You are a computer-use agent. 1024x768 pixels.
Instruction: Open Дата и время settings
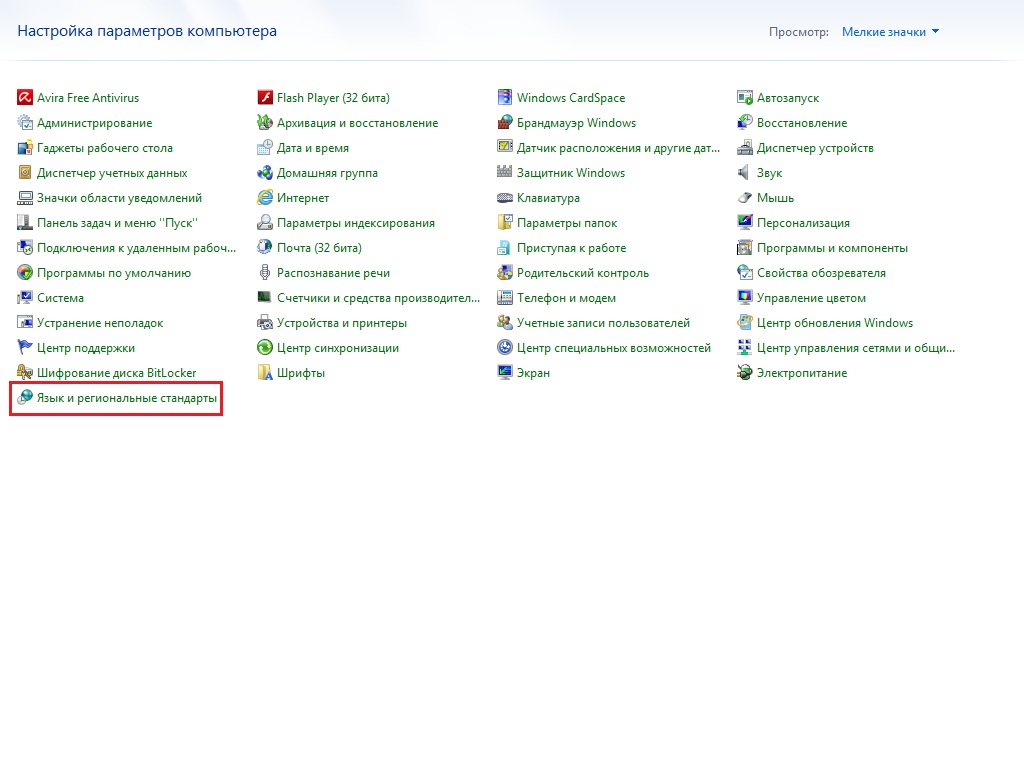(313, 148)
